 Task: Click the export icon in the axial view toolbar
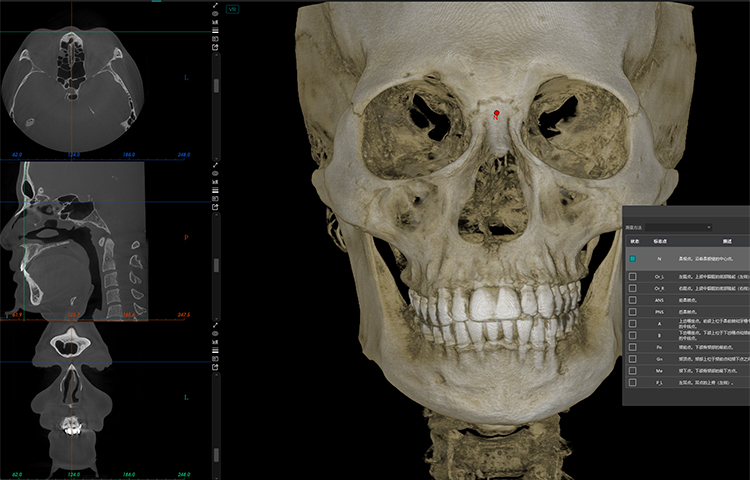coord(217,46)
